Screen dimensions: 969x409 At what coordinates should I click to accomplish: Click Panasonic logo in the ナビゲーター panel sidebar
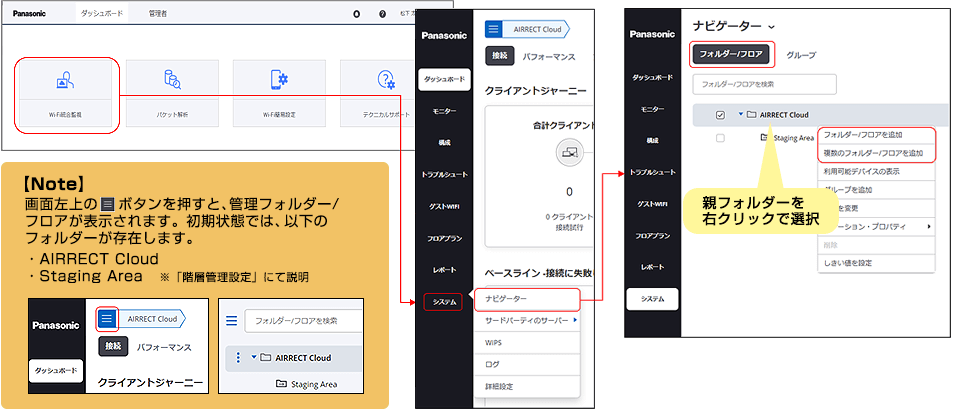point(653,34)
